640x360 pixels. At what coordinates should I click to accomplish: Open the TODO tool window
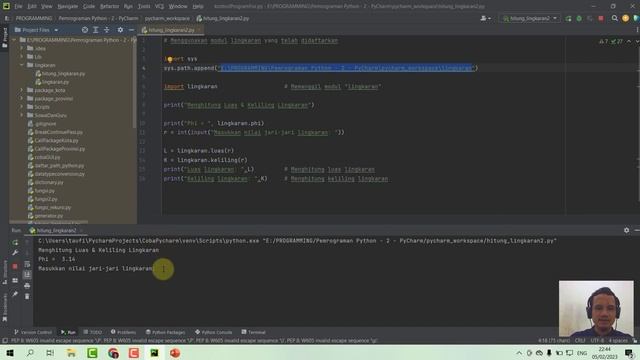(92, 332)
